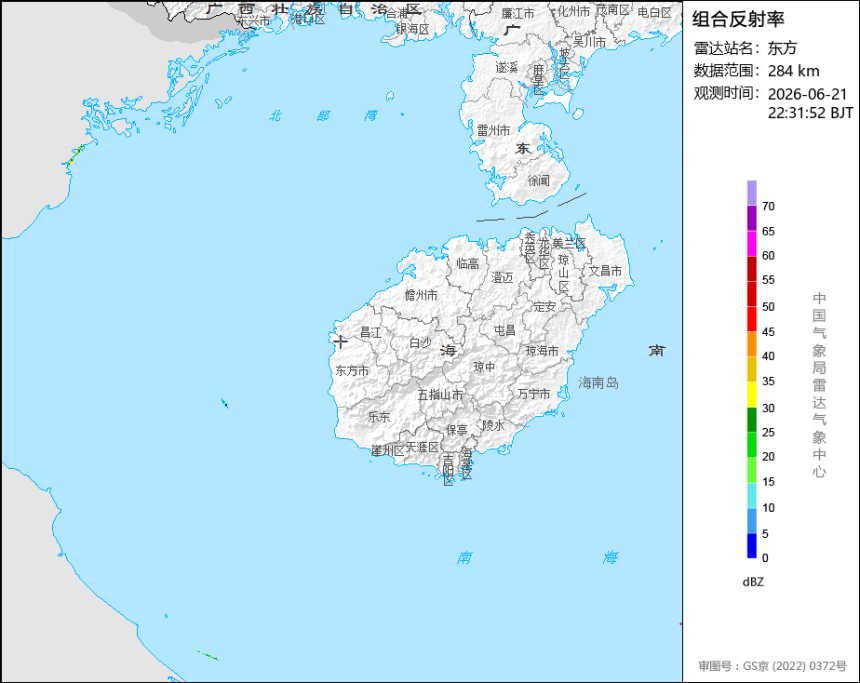
Task: Click the magenta 60–65 dBZ swatch
Action: tap(751, 243)
